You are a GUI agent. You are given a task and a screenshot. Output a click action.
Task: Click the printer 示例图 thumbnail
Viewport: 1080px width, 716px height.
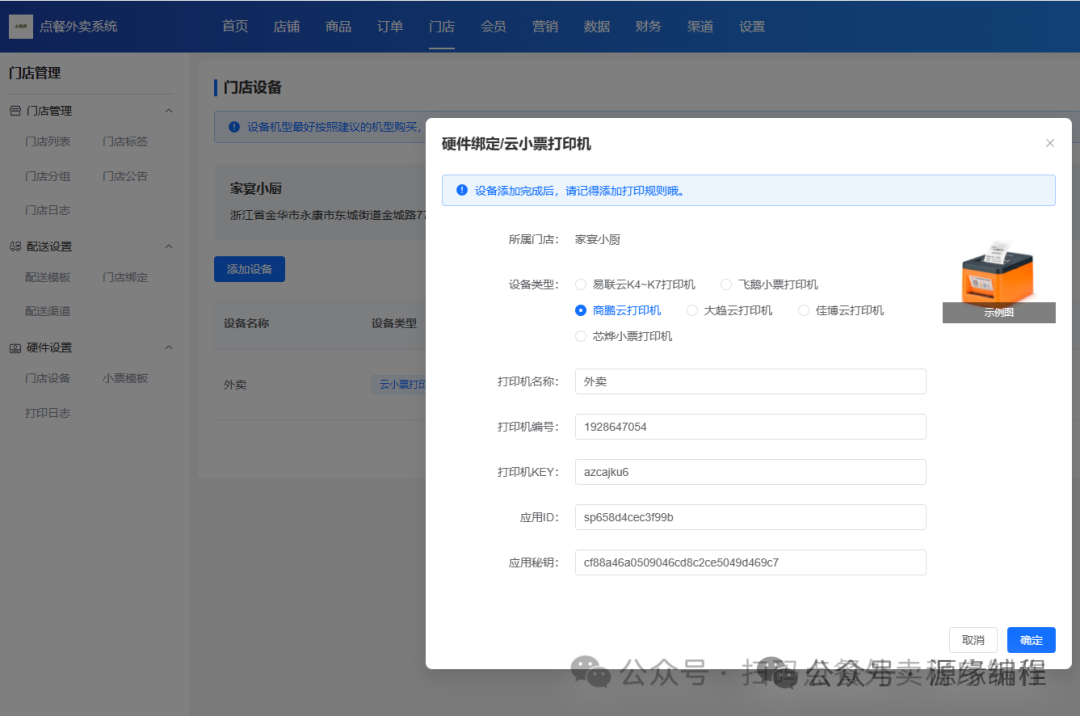pos(999,281)
